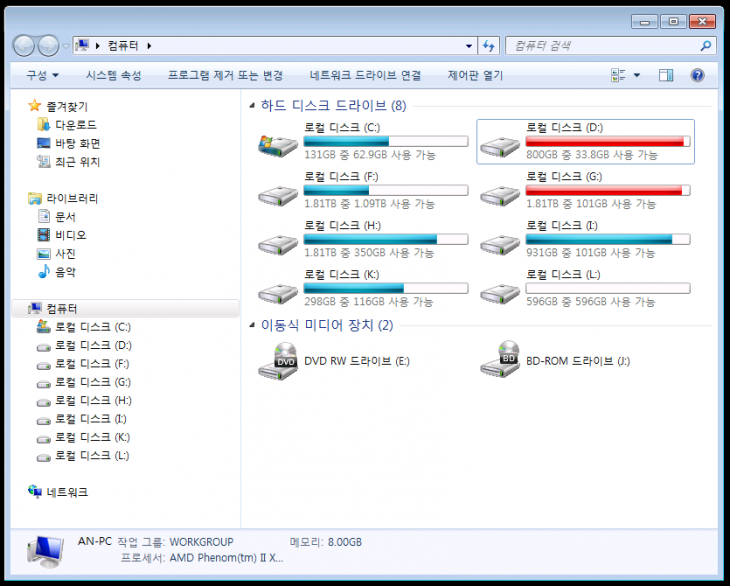
Task: Go forward with the Forward arrow button
Action: (48, 46)
